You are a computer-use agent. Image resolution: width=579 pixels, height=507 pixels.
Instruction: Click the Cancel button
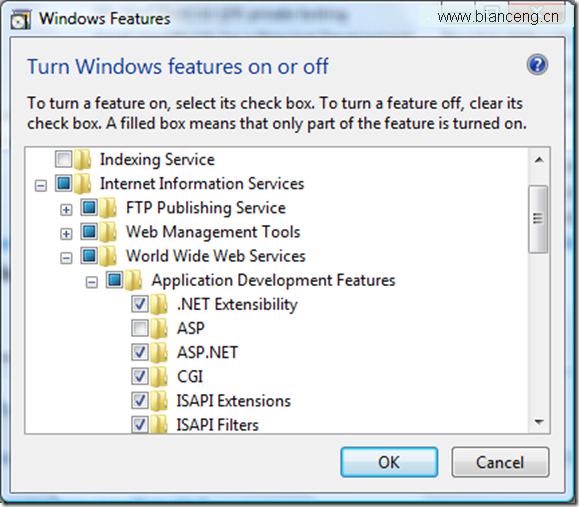pos(500,462)
